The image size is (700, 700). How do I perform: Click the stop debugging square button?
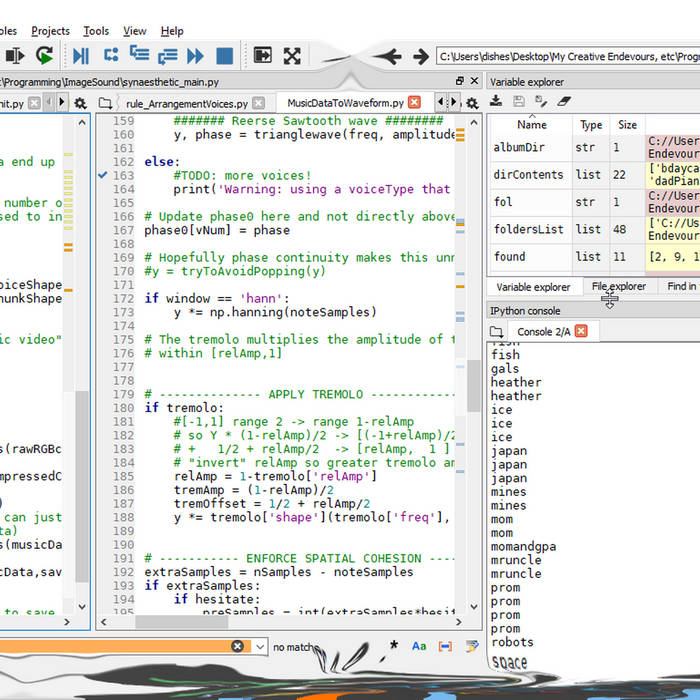(225, 56)
